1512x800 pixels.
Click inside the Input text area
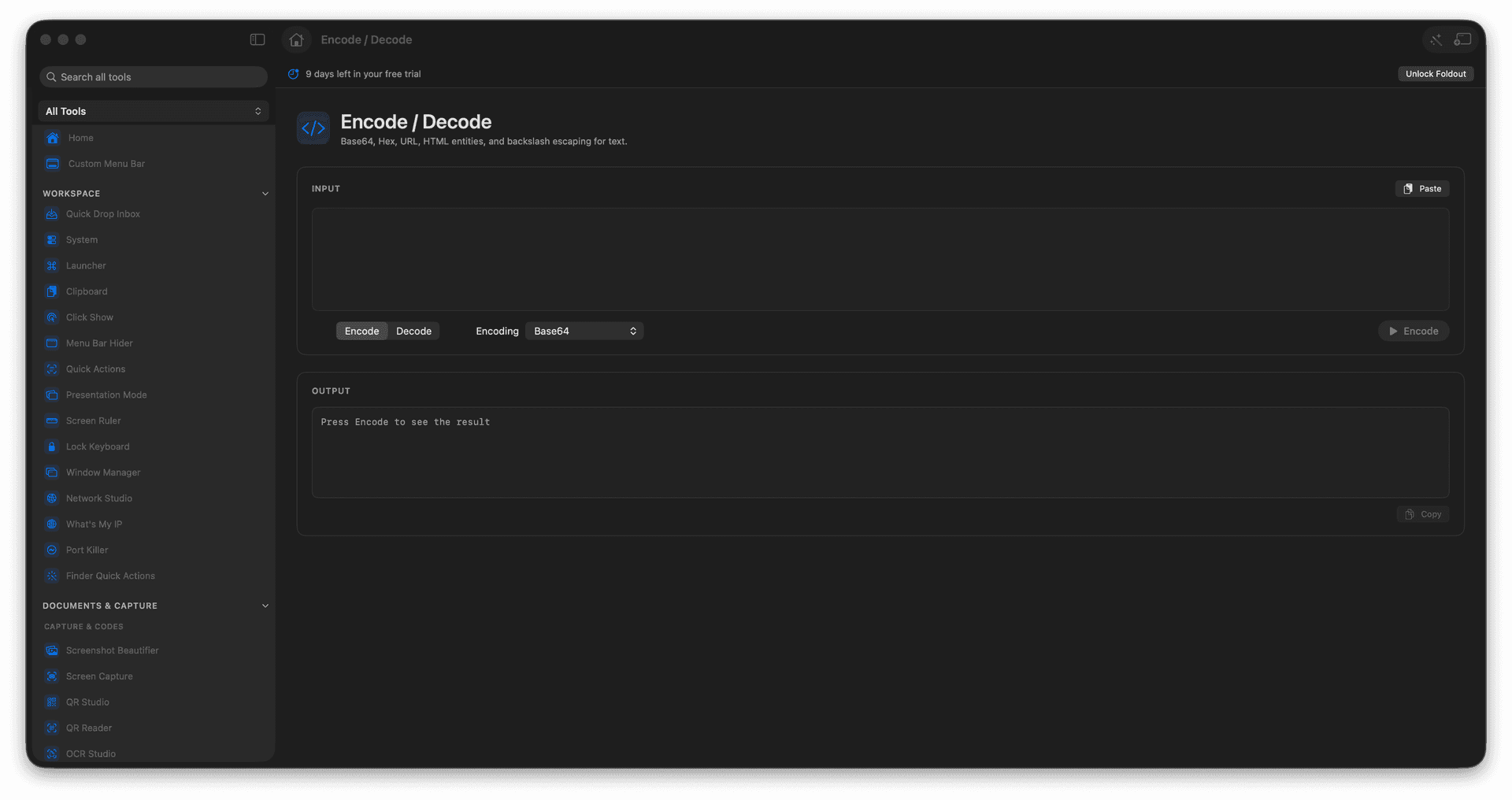pos(880,259)
